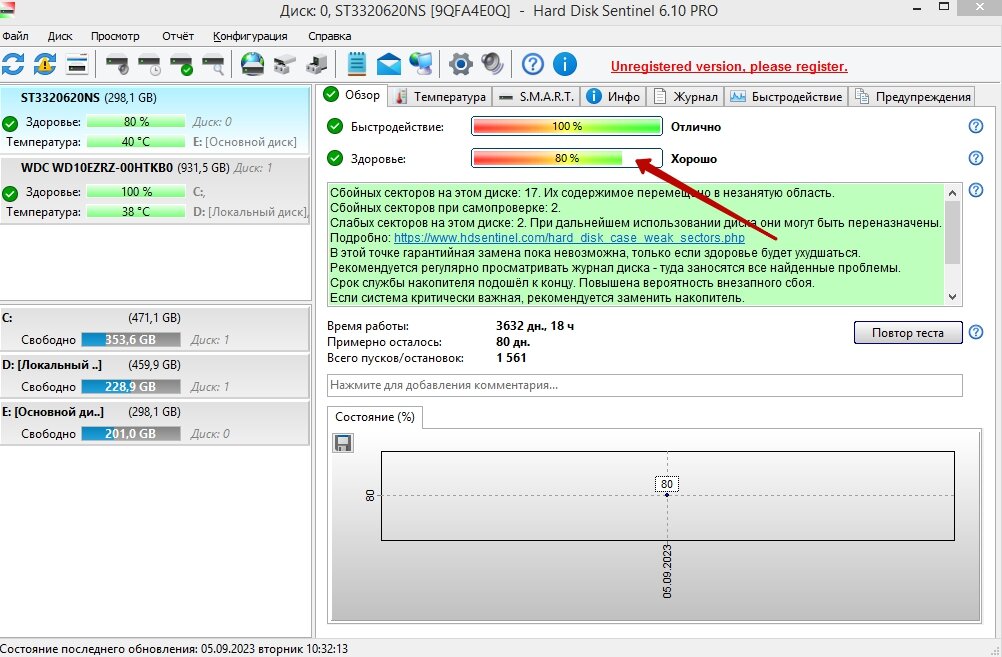Click help icon next to Быстродействие bar

976,126
